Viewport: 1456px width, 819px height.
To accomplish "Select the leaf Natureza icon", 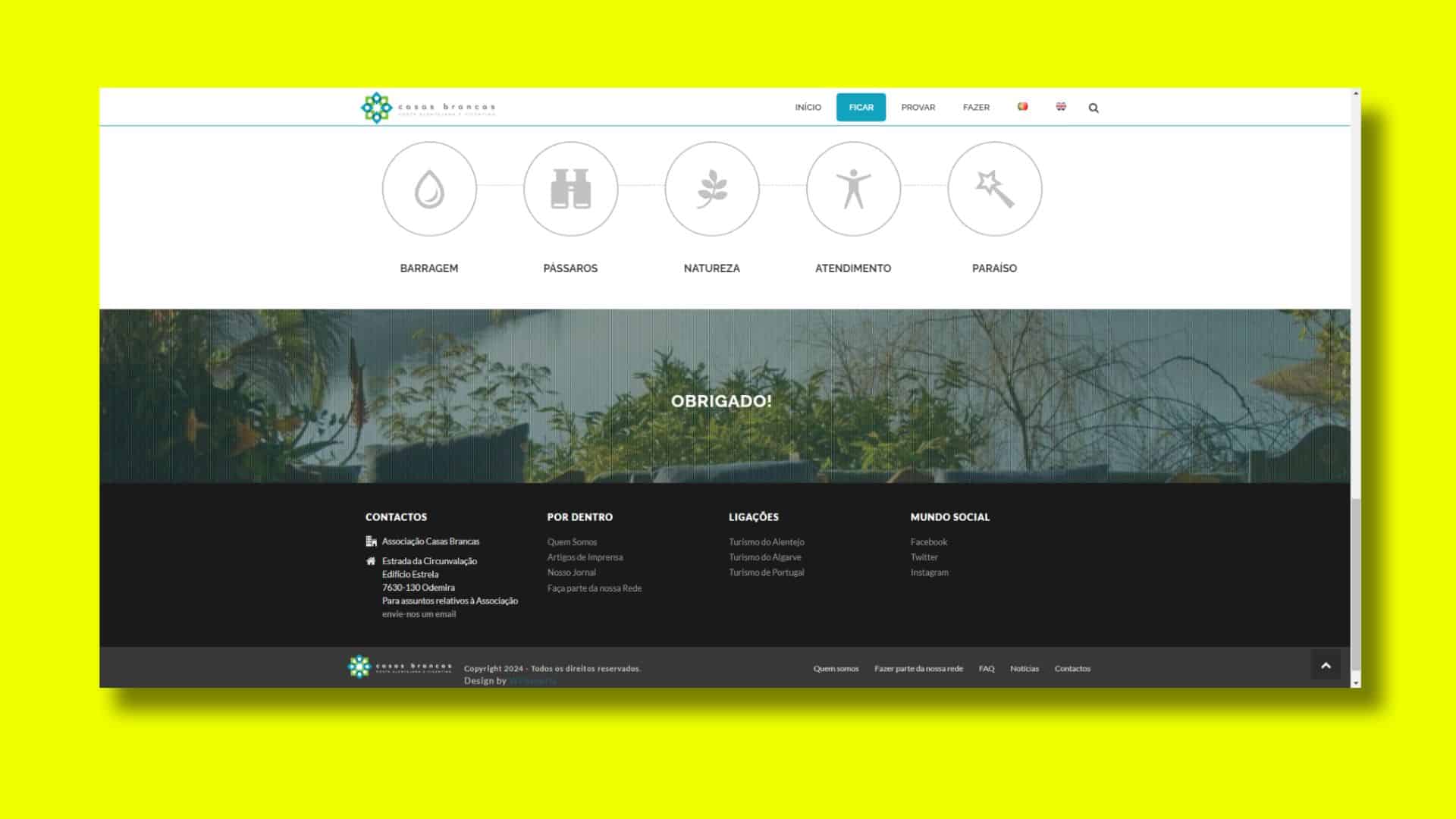I will tap(711, 189).
